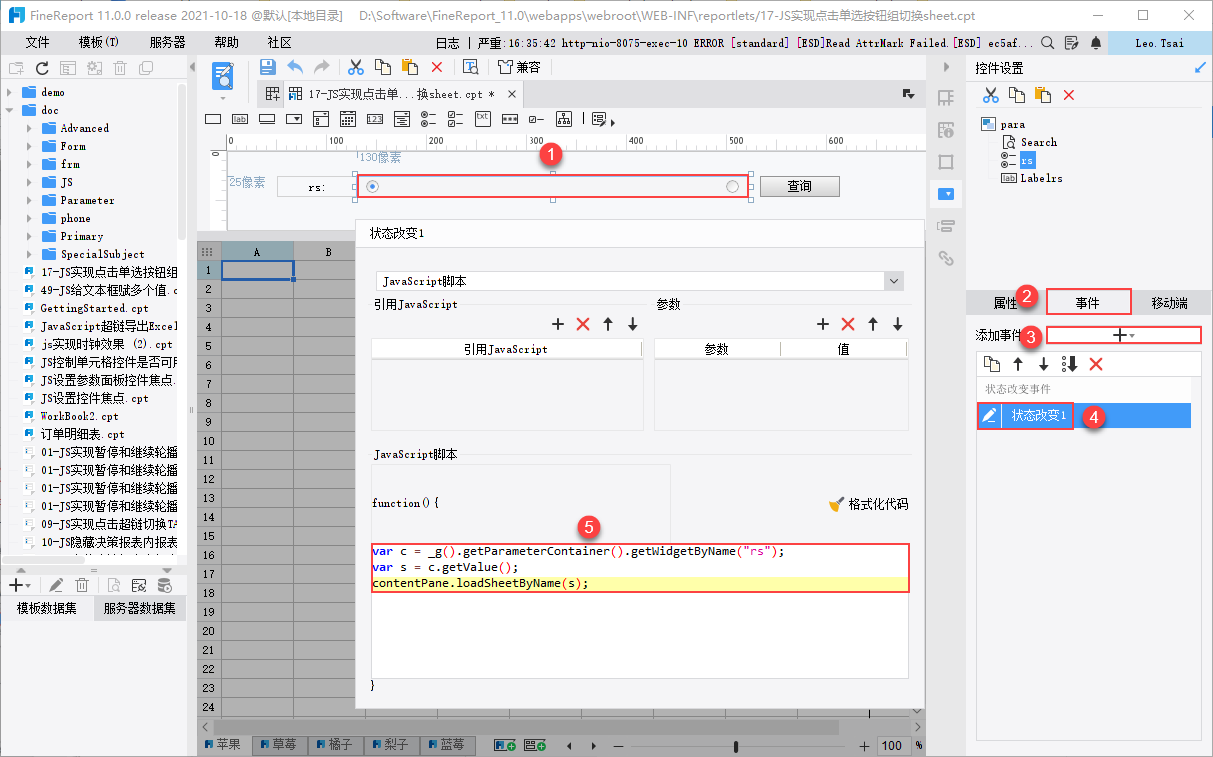Viewport: 1213px width, 757px height.
Task: Add a new referenced JavaScript with the plus icon
Action: tap(558, 324)
